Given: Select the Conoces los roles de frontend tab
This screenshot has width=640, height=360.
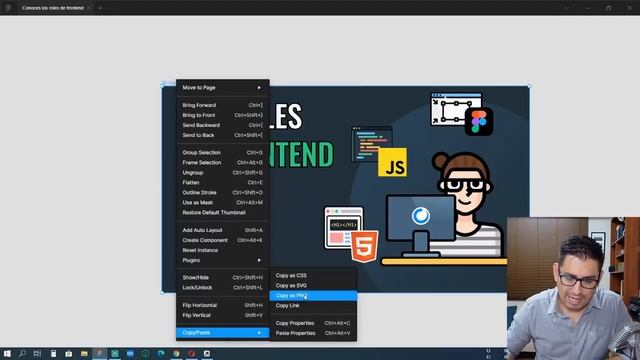Looking at the screenshot, I should click(x=53, y=8).
